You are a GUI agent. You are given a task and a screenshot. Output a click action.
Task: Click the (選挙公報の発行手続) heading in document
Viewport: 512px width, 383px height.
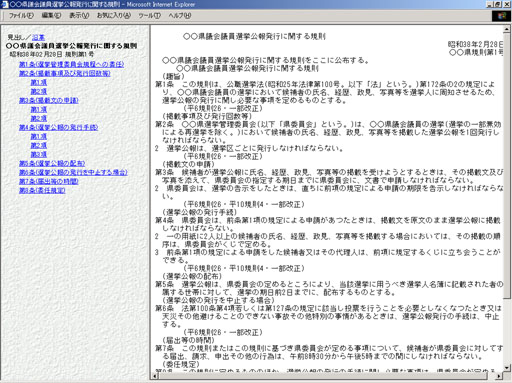(x=200, y=212)
